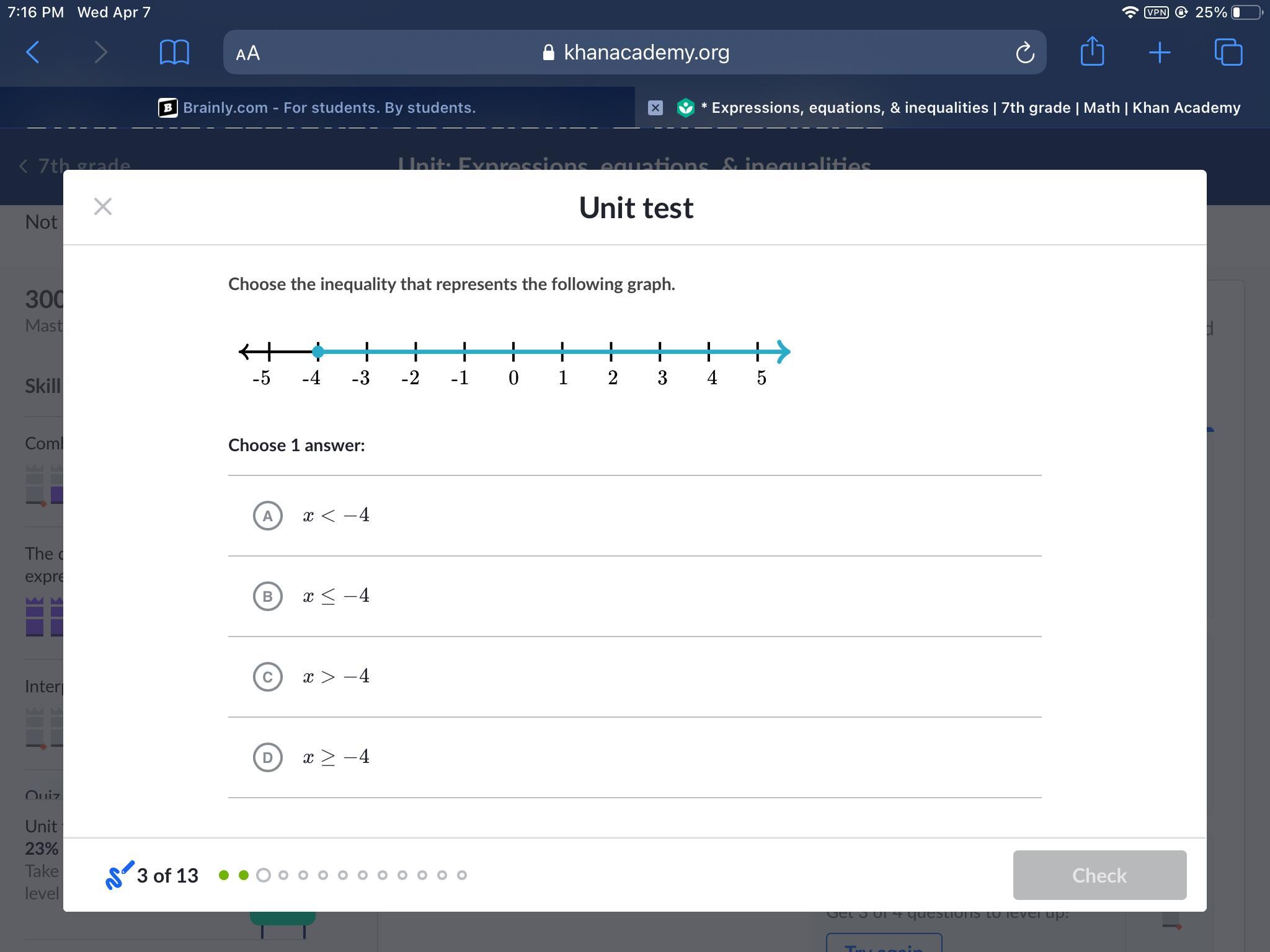Add a new tab with plus icon
Viewport: 1270px width, 952px height.
(1159, 53)
